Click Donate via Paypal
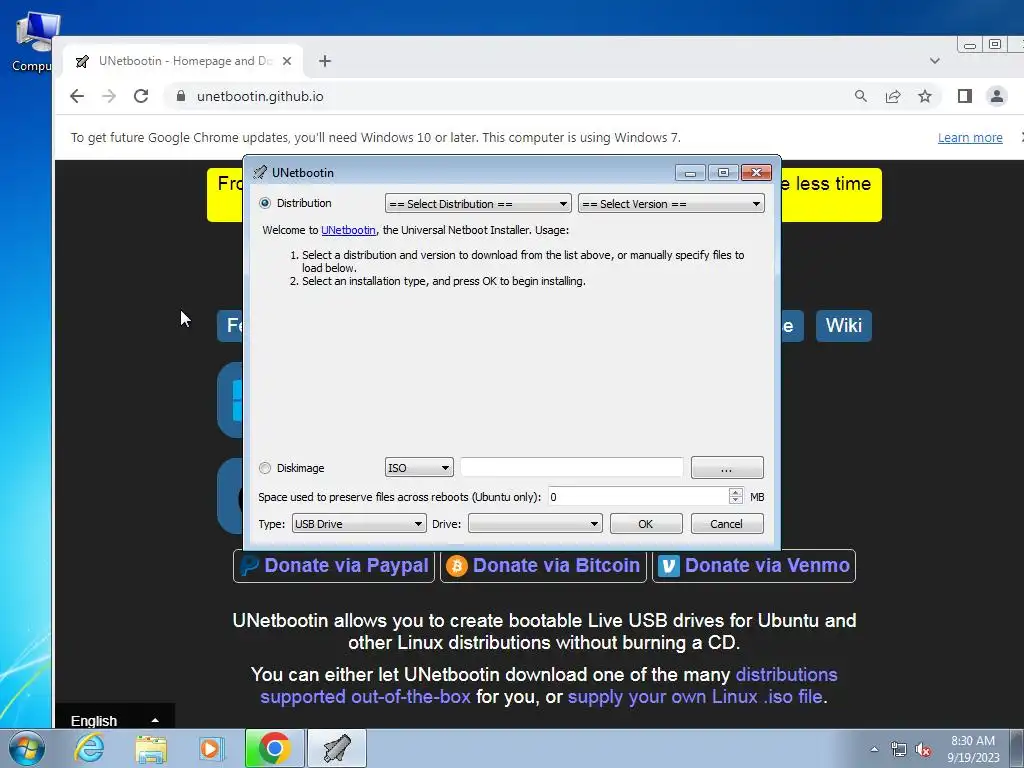The width and height of the screenshot is (1024, 768). tap(334, 566)
